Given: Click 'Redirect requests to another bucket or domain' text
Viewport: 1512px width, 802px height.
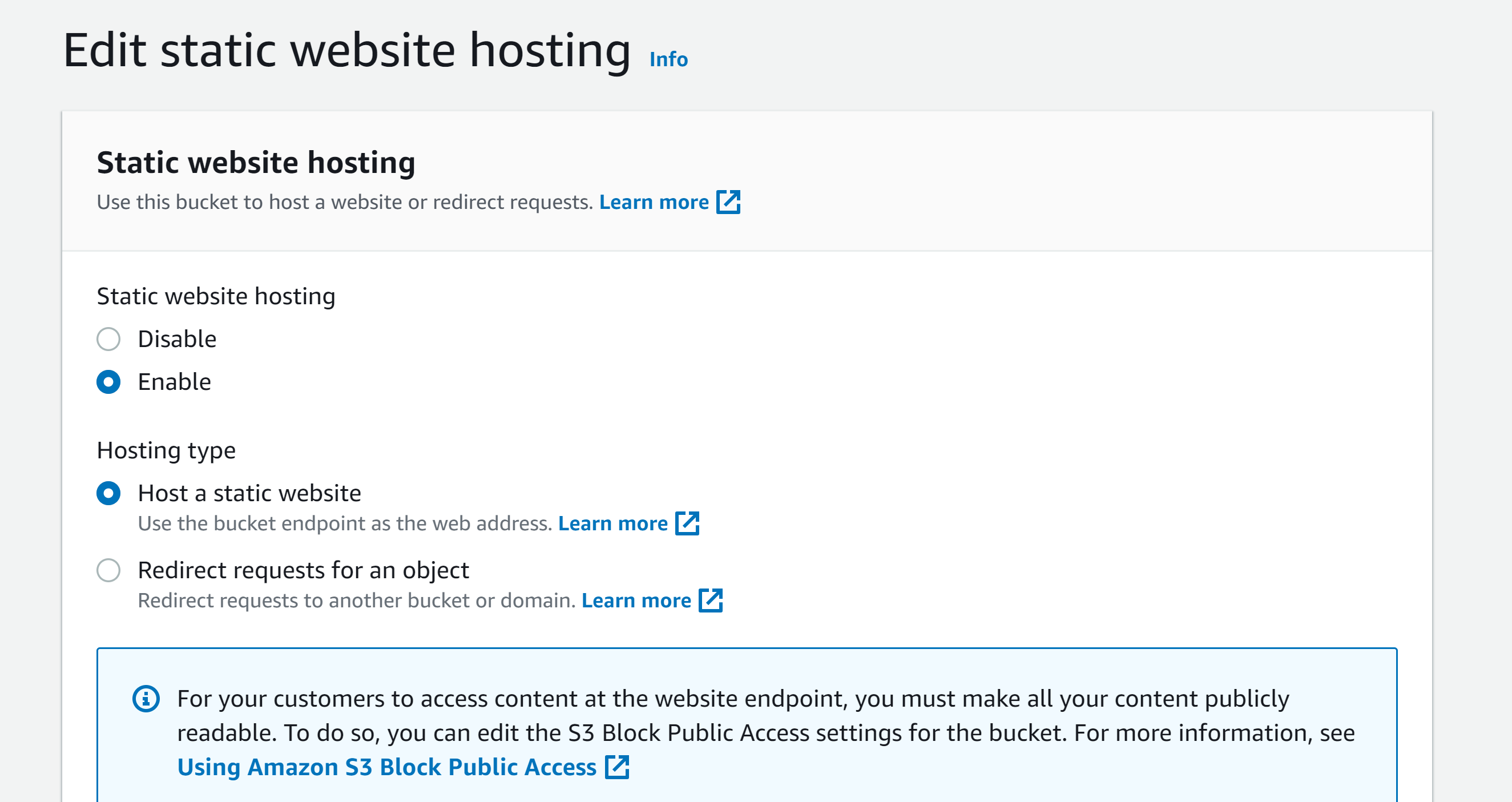Looking at the screenshot, I should (357, 600).
